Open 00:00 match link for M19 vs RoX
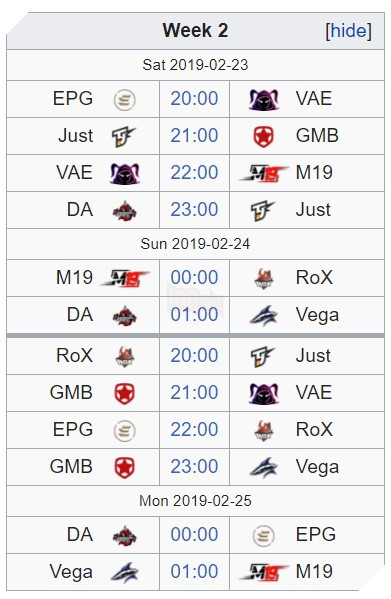Image resolution: width=391 pixels, height=599 pixels. (x=194, y=277)
